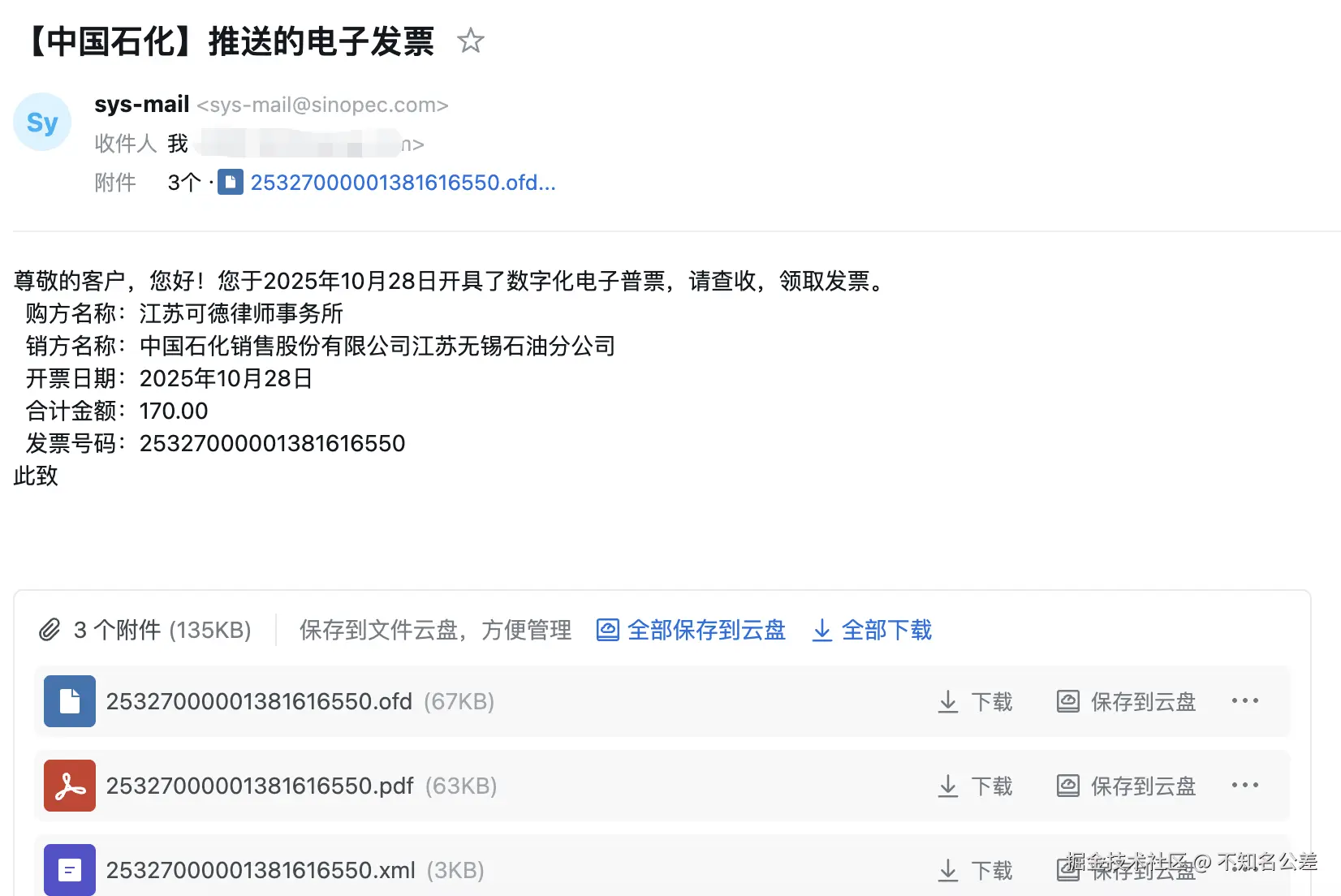Screen dimensions: 1341x896
Task: Click 下载 on the XML attachment row
Action: click(992, 869)
